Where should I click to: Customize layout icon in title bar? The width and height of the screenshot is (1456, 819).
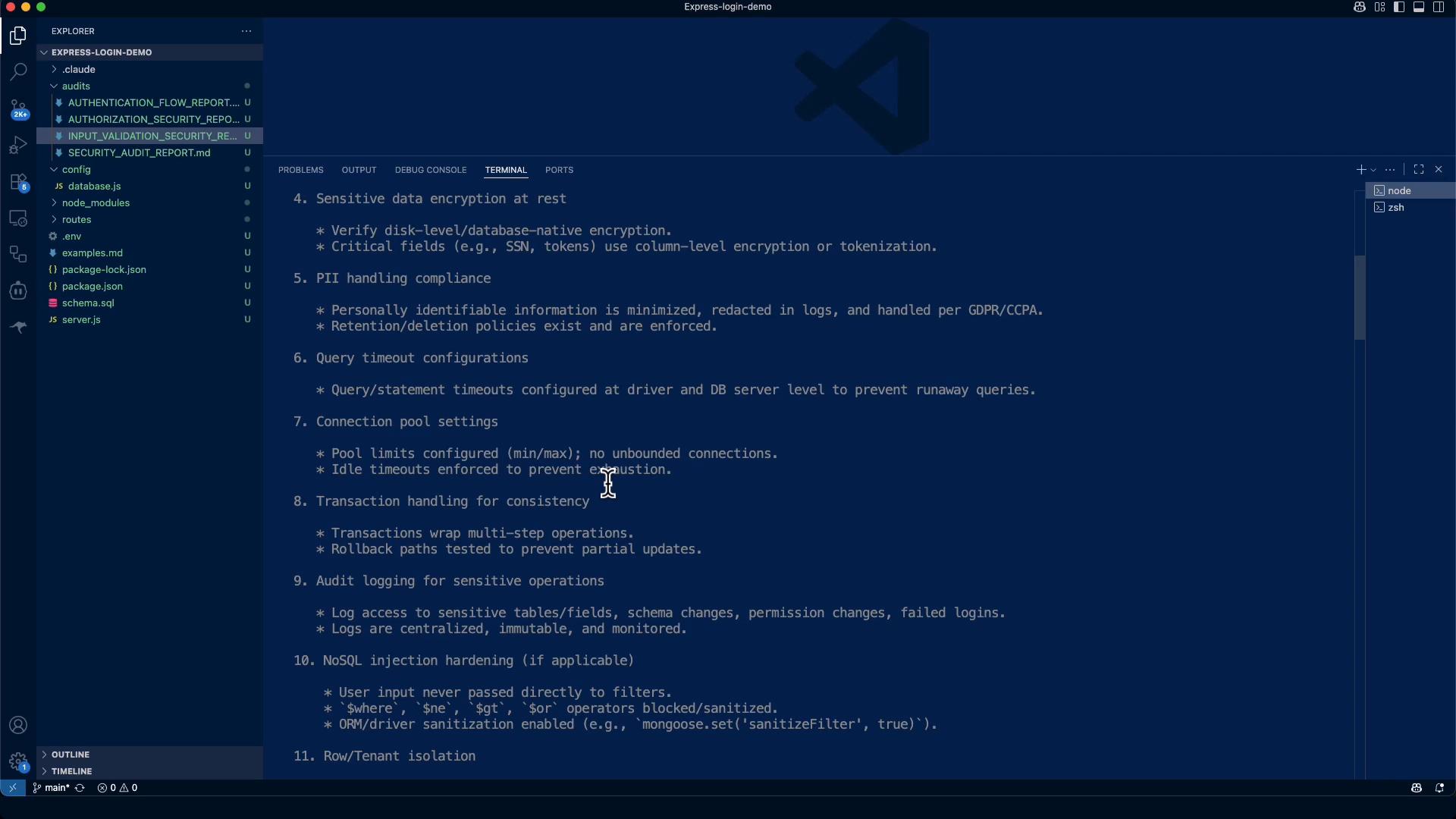[1379, 7]
